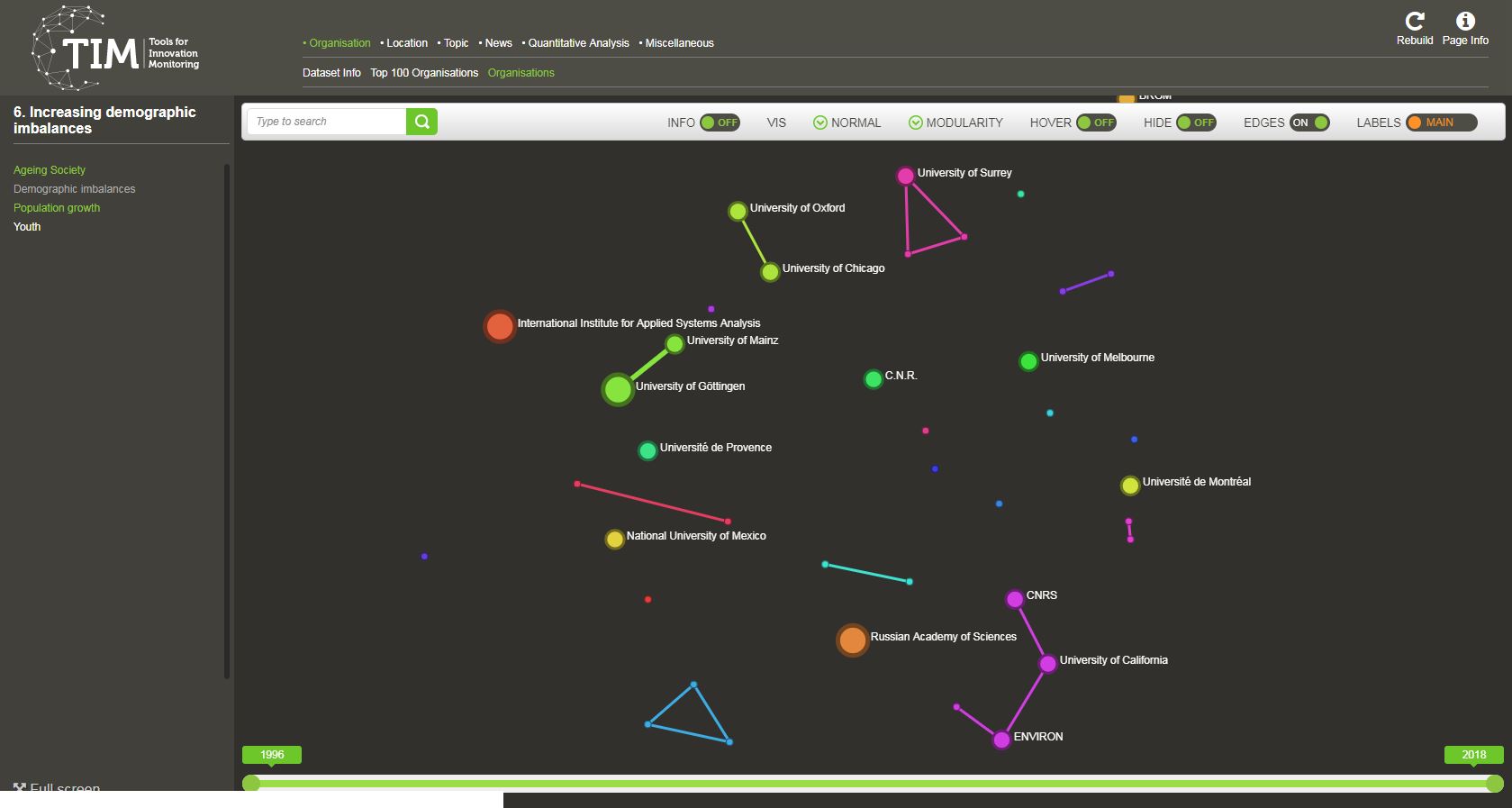Viewport: 1512px width, 808px height.
Task: Select the University of Surrey node
Action: 906,177
